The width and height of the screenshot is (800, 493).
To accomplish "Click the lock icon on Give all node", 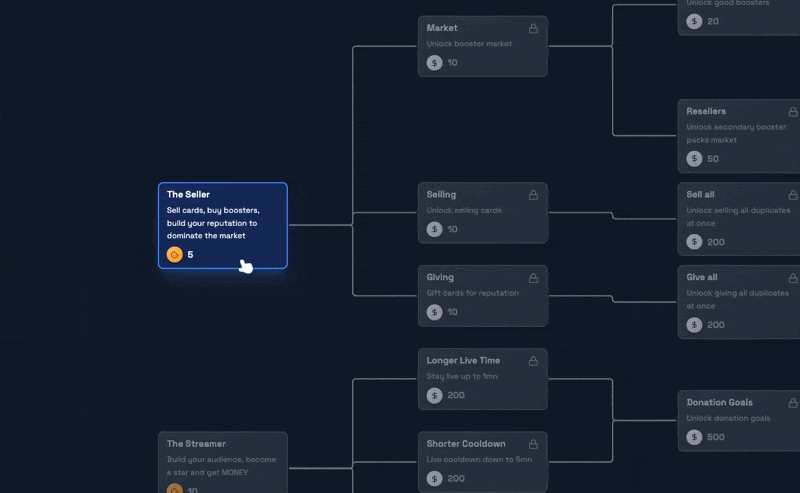I will point(793,278).
